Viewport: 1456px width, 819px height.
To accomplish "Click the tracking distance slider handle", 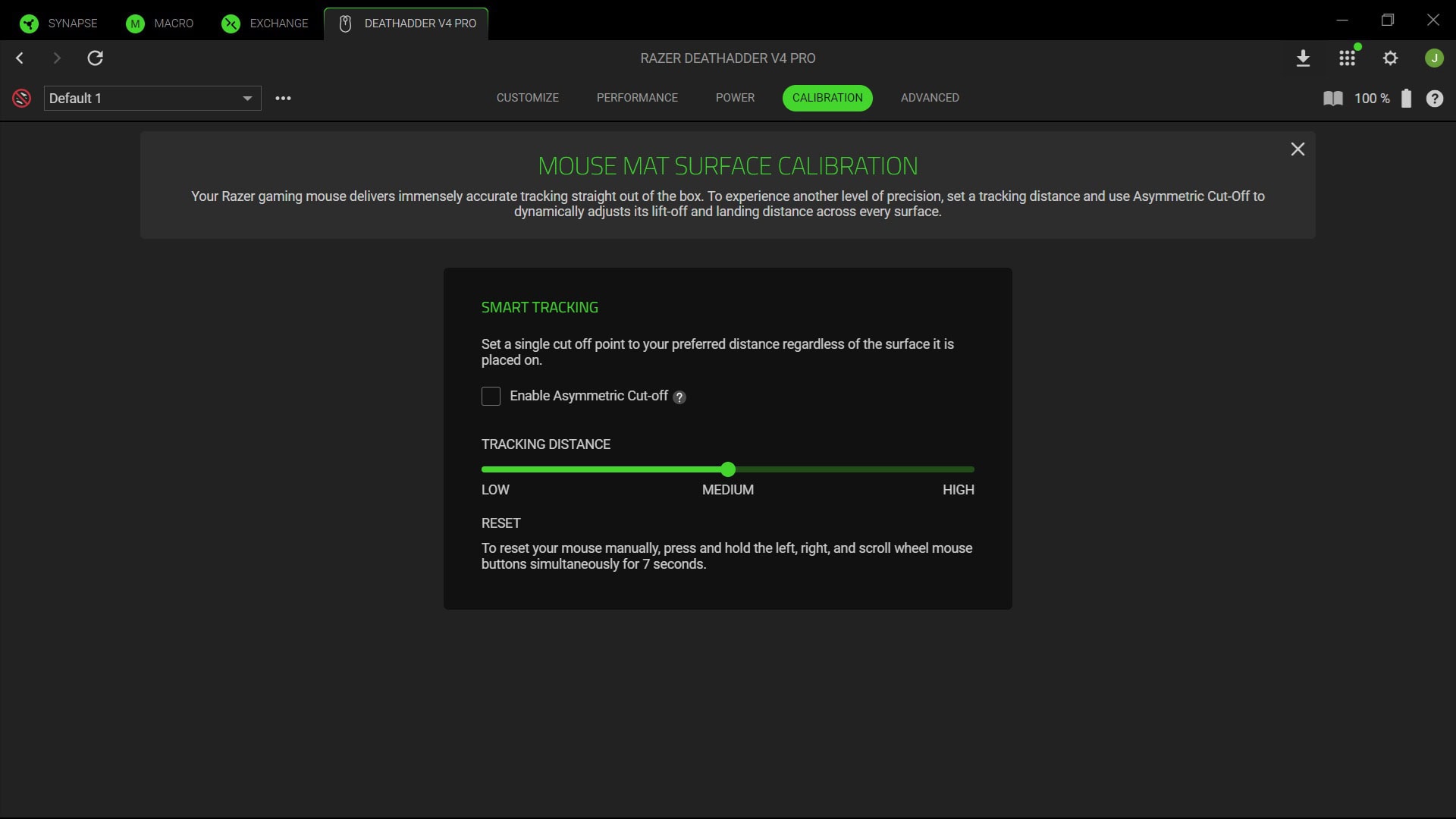I will click(x=728, y=469).
